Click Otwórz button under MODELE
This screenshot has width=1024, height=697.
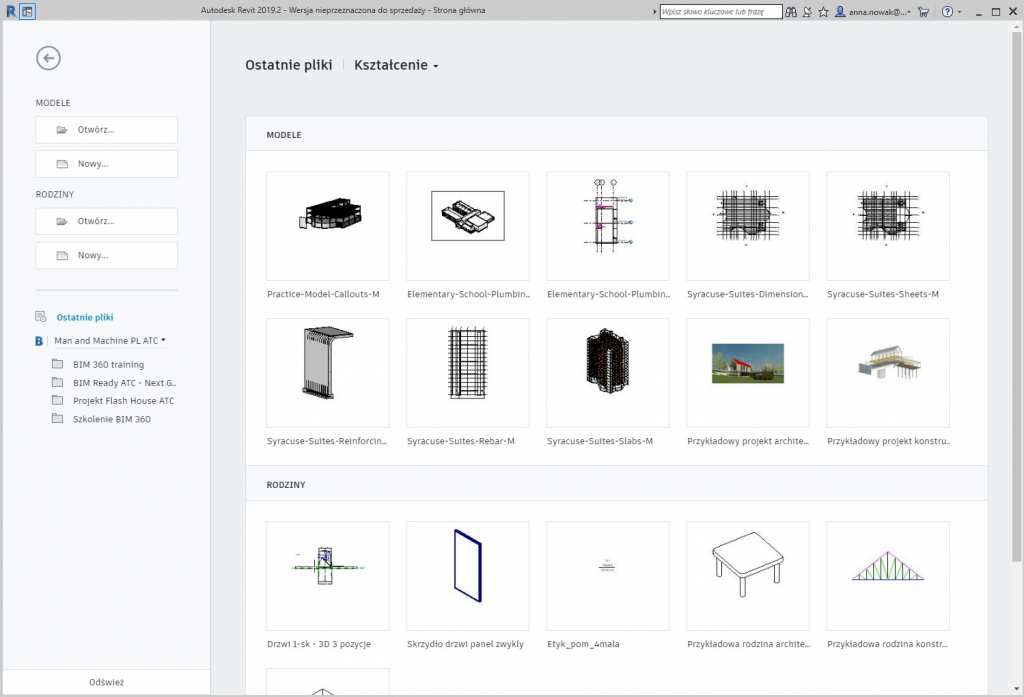(106, 130)
